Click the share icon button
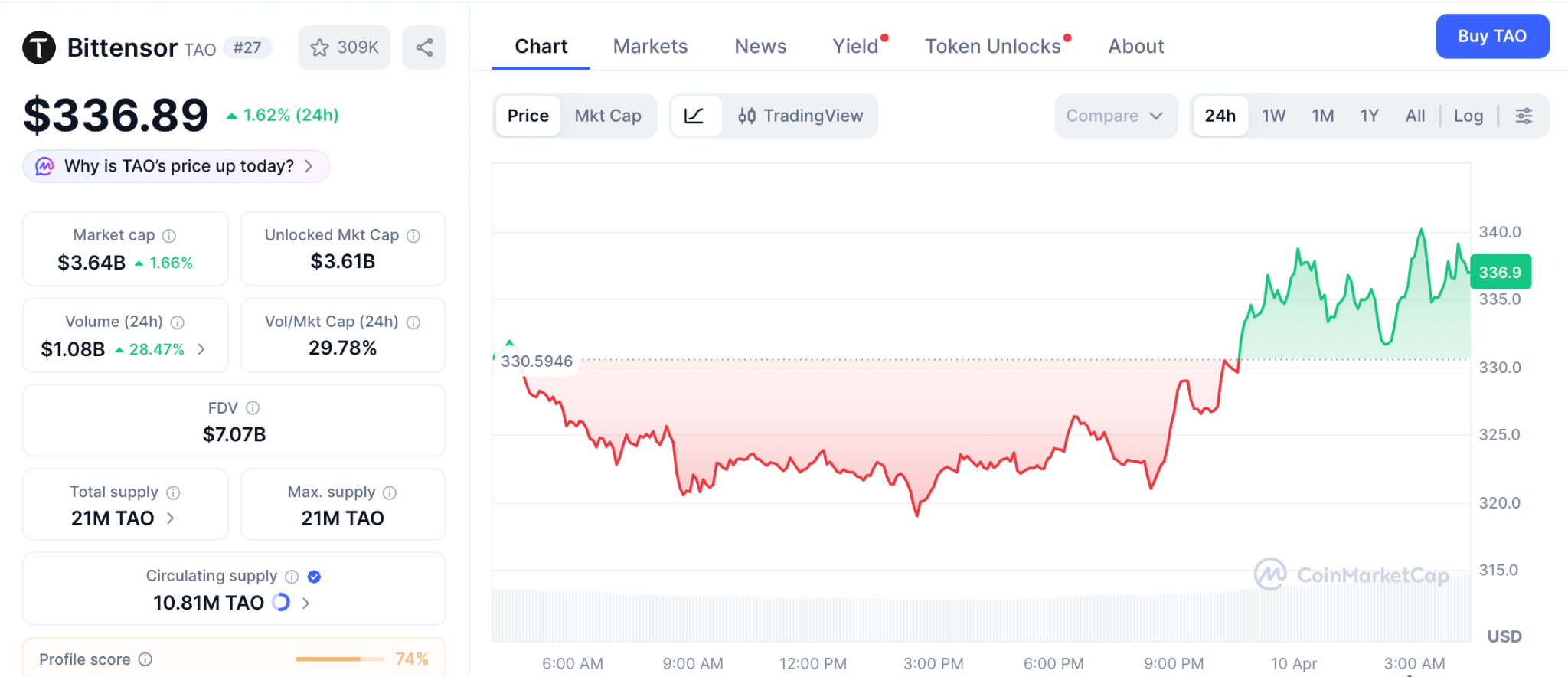Screen dimensions: 1568x677 (424, 47)
